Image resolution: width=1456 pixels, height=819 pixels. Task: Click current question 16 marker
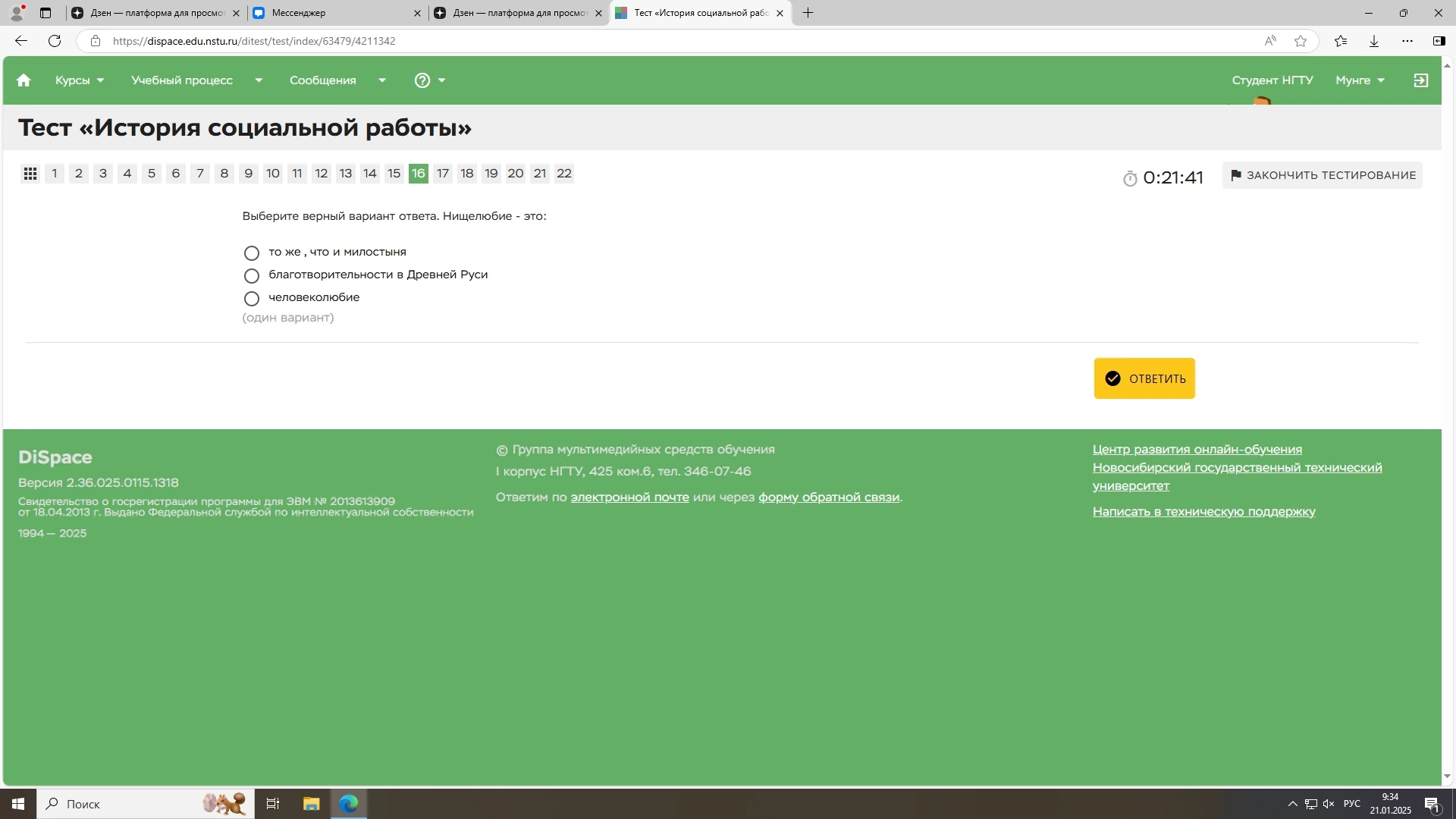[419, 174]
